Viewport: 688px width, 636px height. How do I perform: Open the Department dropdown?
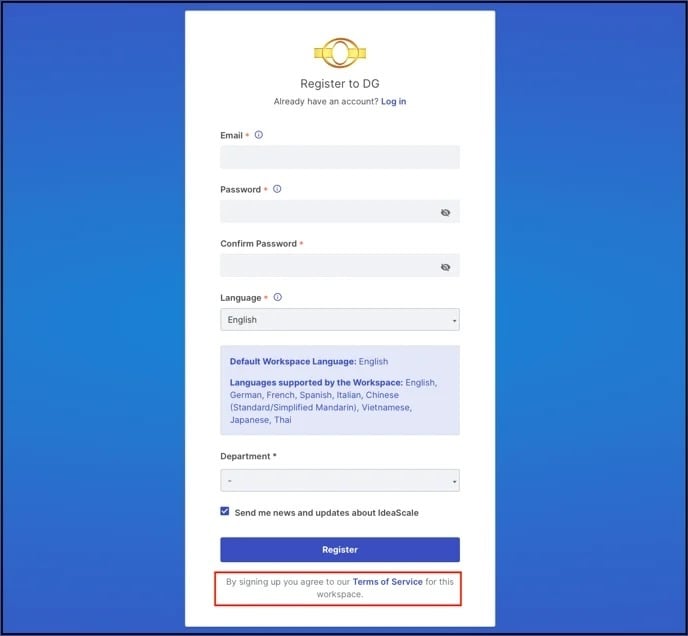tap(340, 481)
